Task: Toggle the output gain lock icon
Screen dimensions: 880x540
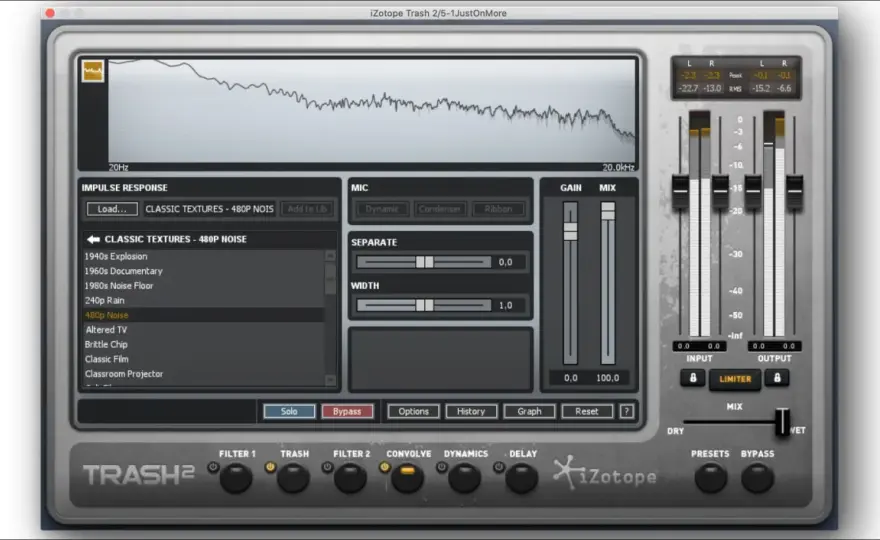Action: coord(777,378)
